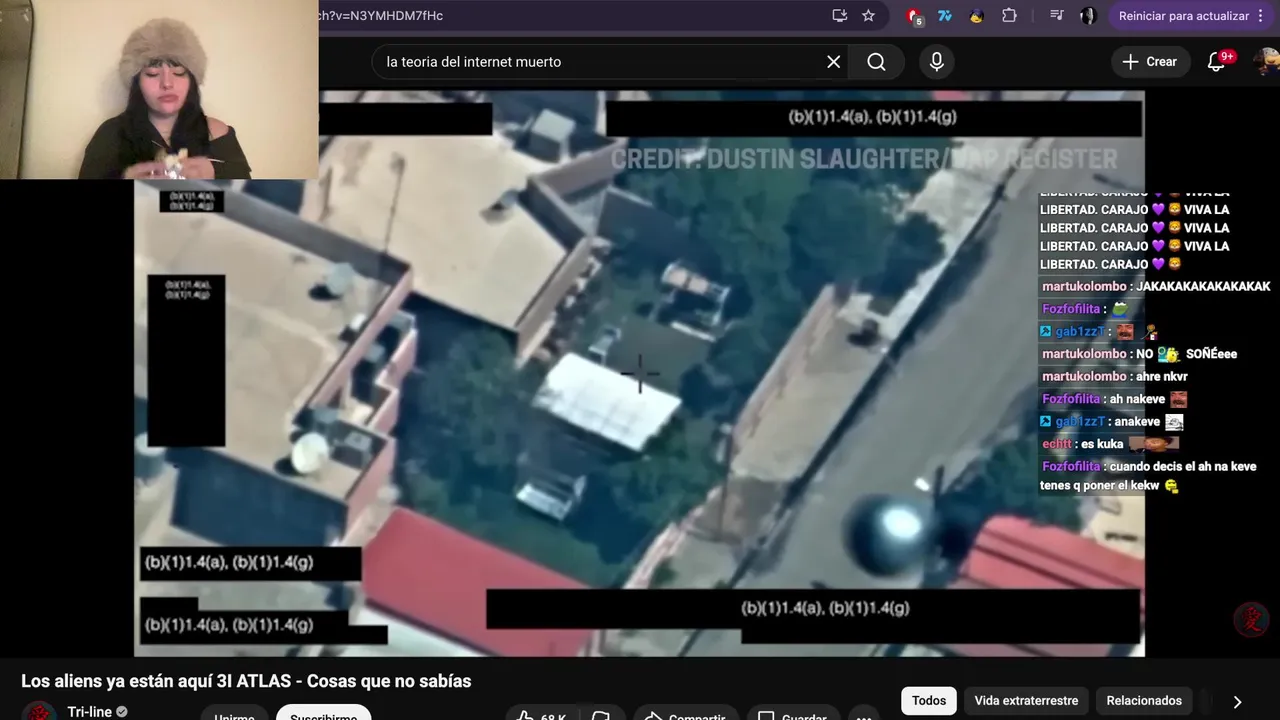Image resolution: width=1280 pixels, height=720 pixels.
Task: Open the penguin-like extension icon
Action: click(977, 15)
